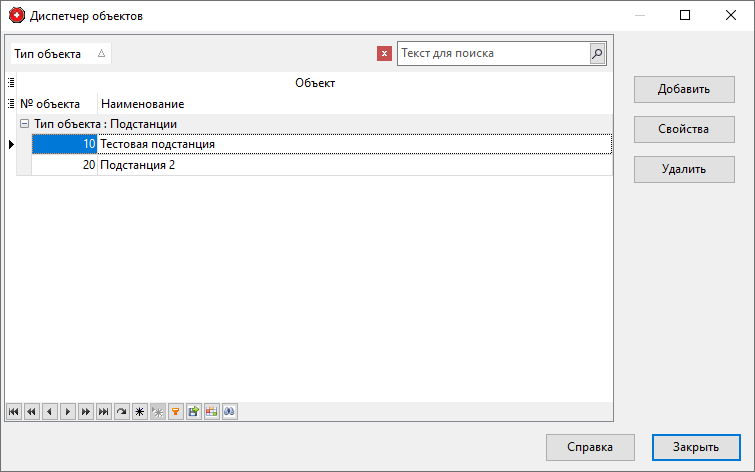Click group row Тип объекта : Подстанции
Screen dimensions: 755x472
coord(315,124)
